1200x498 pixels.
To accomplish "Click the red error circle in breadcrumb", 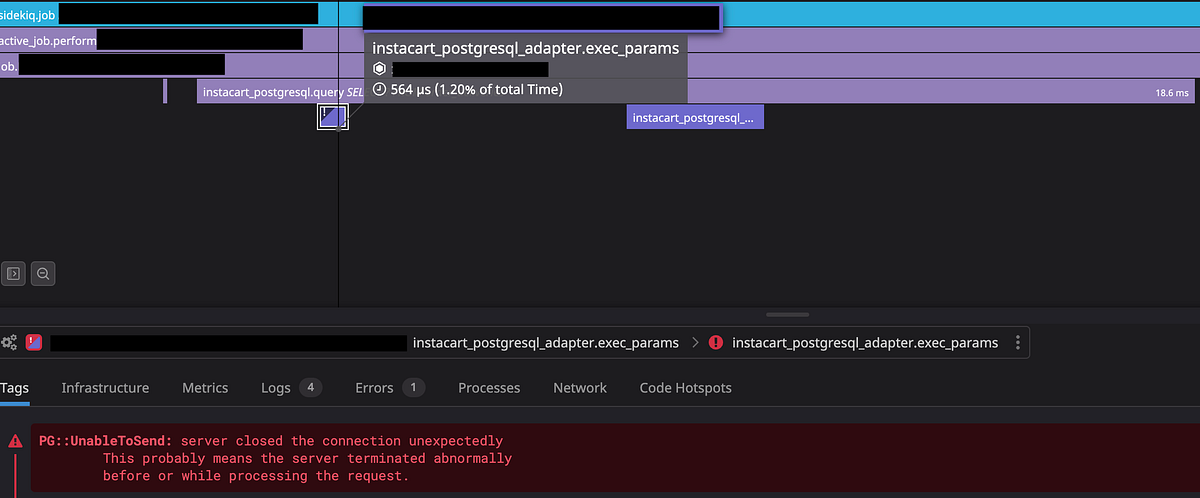I will 716,342.
